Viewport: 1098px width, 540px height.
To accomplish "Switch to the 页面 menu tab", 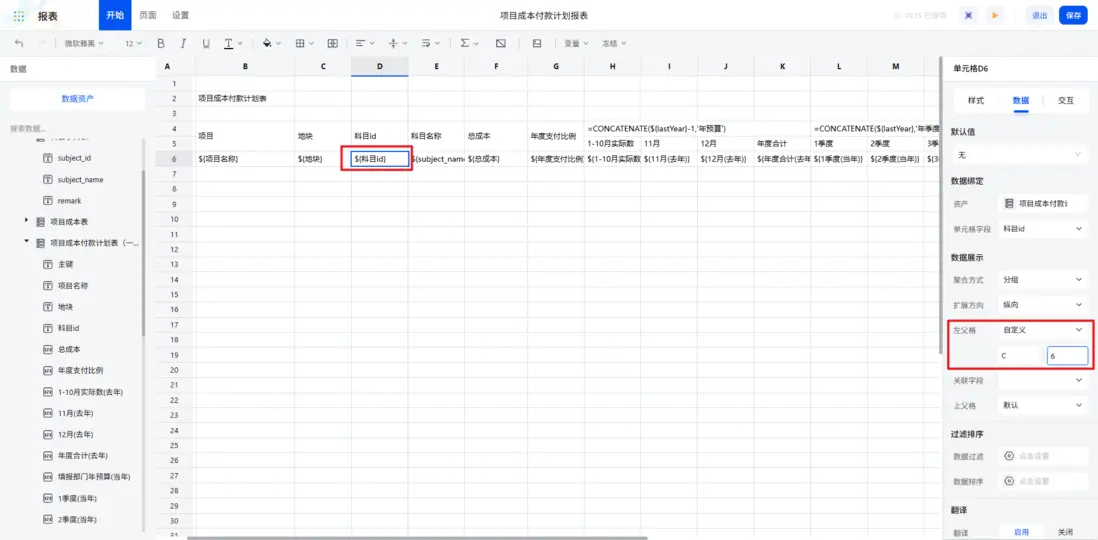I will tap(148, 15).
